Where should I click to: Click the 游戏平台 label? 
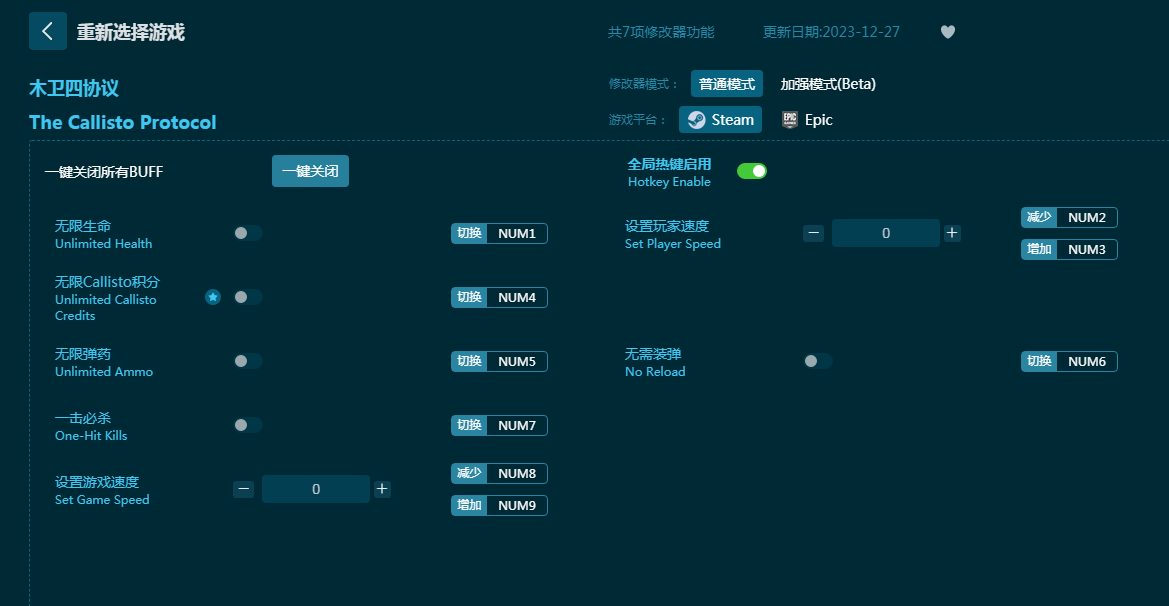coord(637,120)
